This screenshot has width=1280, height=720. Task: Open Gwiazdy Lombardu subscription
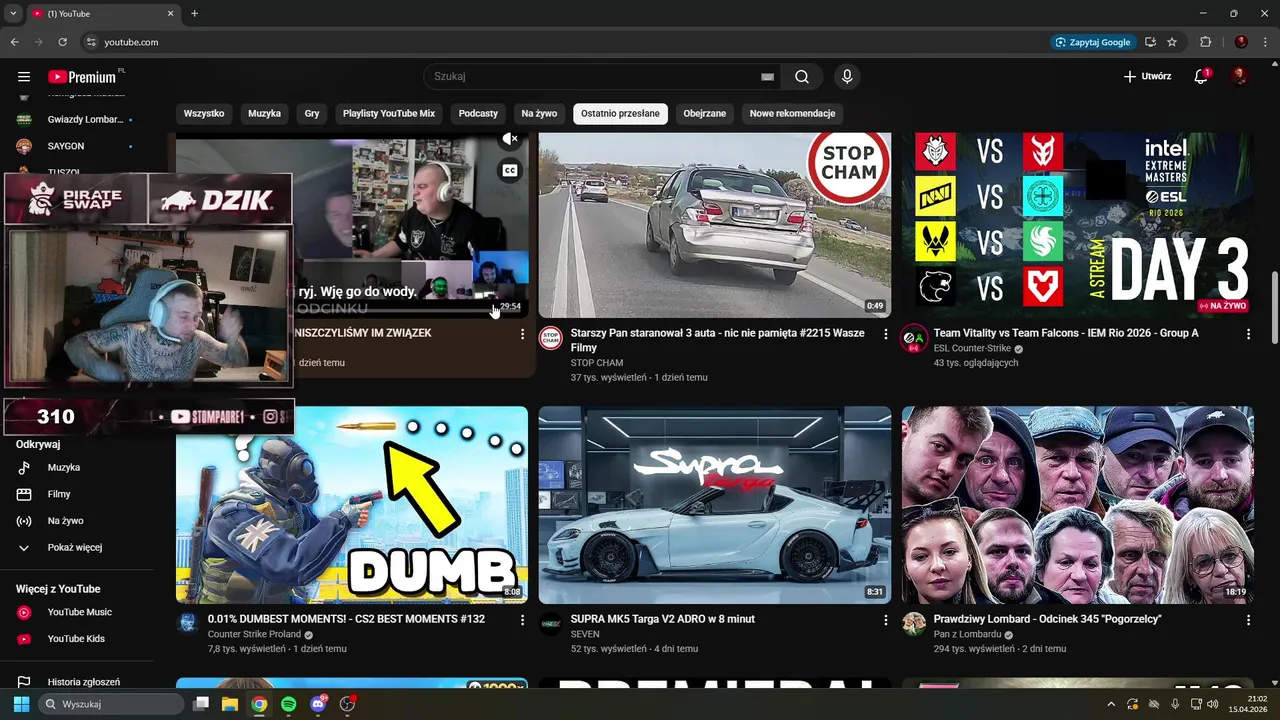tap(75, 119)
